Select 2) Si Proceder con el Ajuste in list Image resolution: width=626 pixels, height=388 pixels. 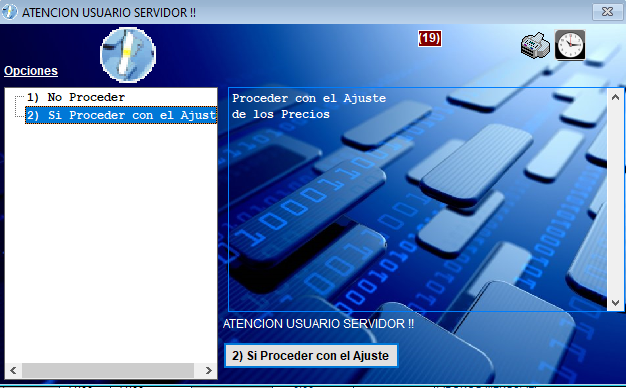click(121, 115)
